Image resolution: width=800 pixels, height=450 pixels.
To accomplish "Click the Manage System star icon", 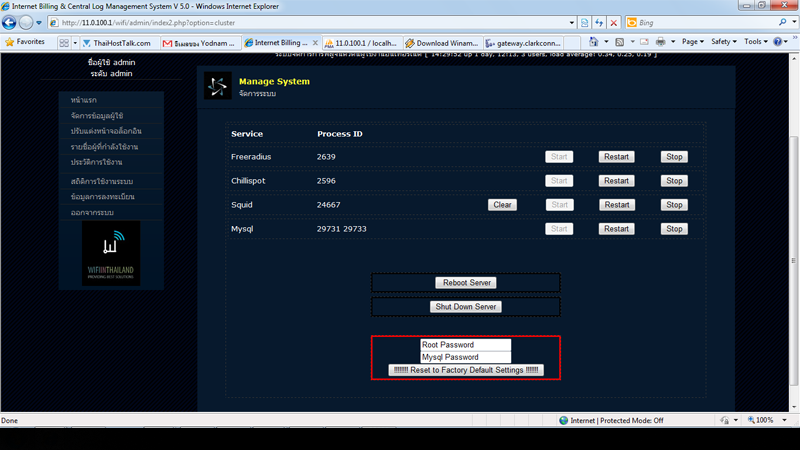I will click(x=217, y=86).
